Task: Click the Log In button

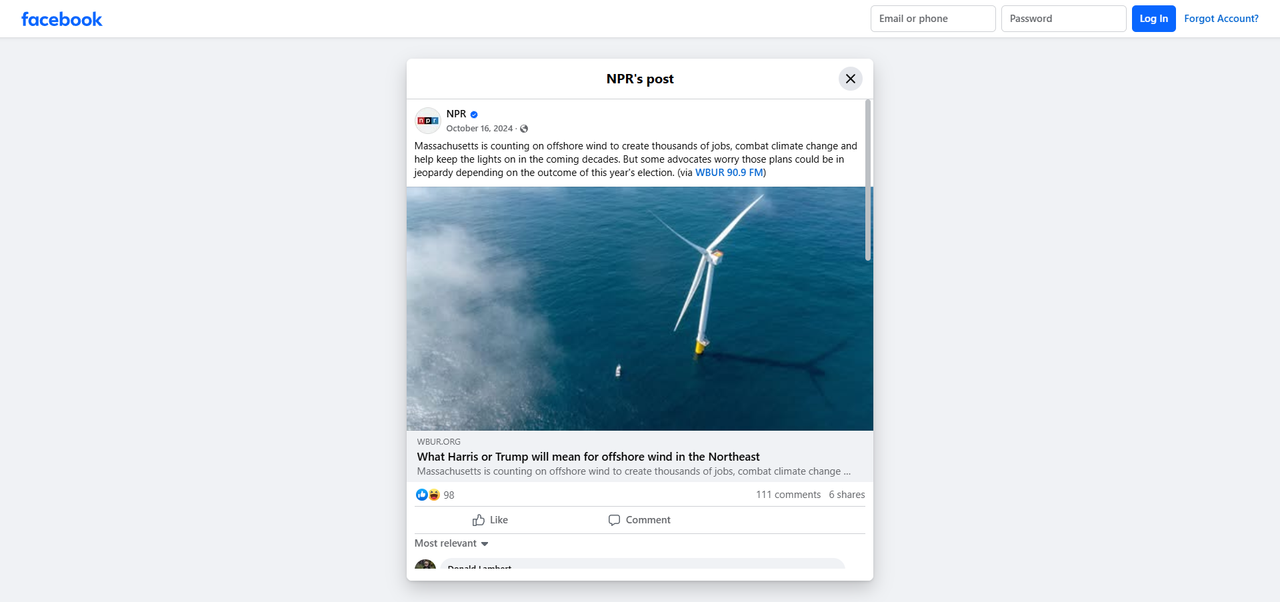Action: (x=1154, y=19)
